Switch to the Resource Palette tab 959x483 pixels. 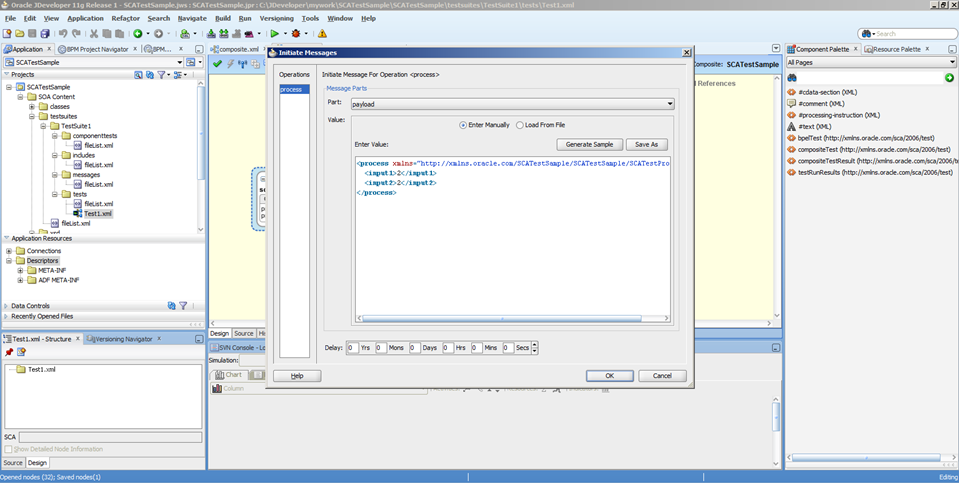(896, 48)
